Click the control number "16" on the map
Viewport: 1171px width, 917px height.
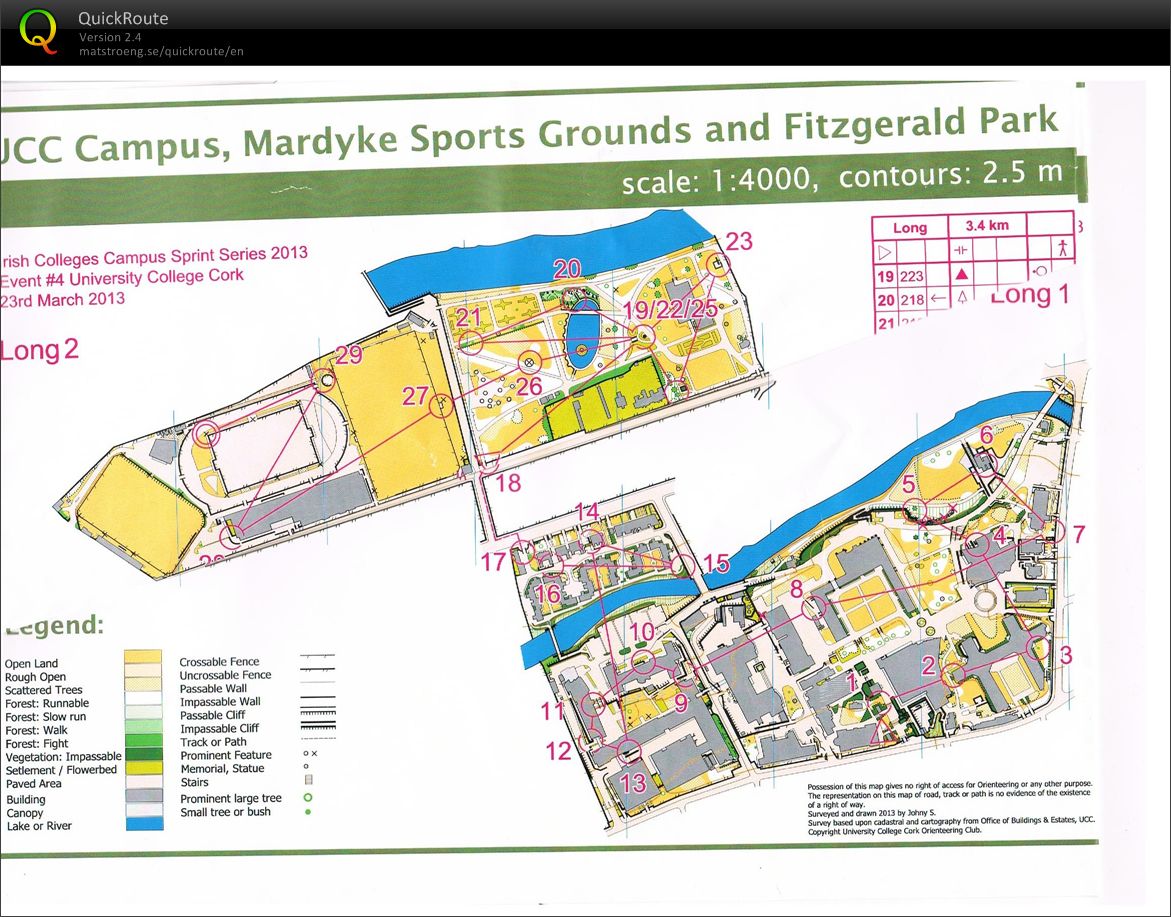pos(547,594)
